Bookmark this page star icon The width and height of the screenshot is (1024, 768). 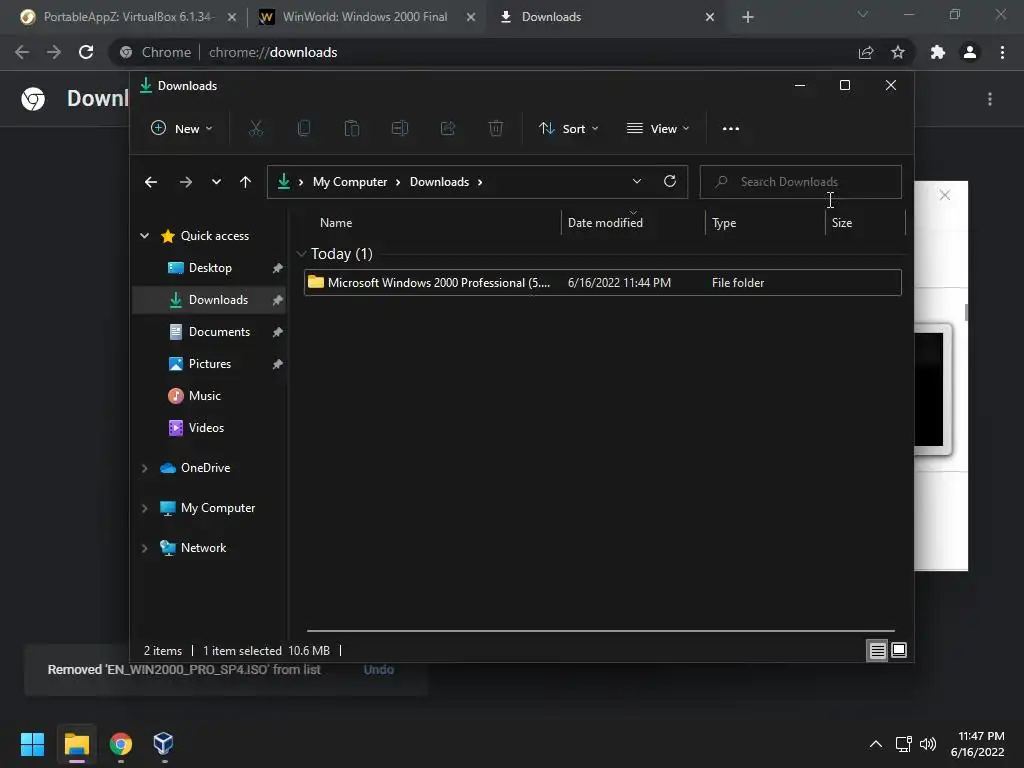coord(898,52)
